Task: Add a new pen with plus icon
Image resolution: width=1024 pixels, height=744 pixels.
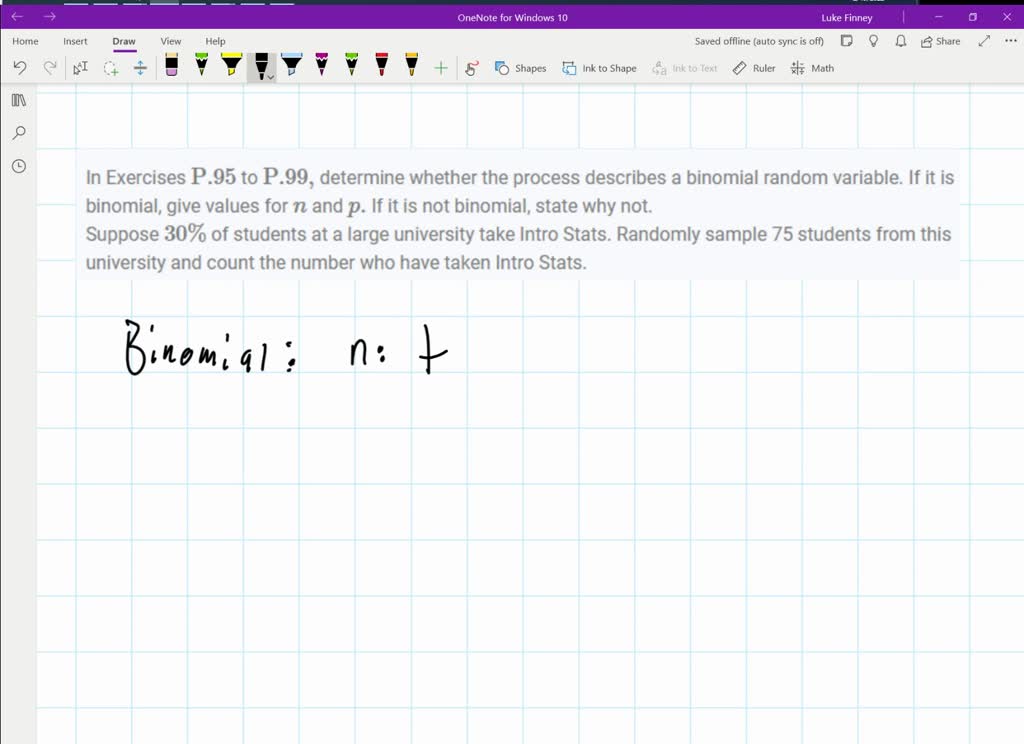Action: coord(441,67)
